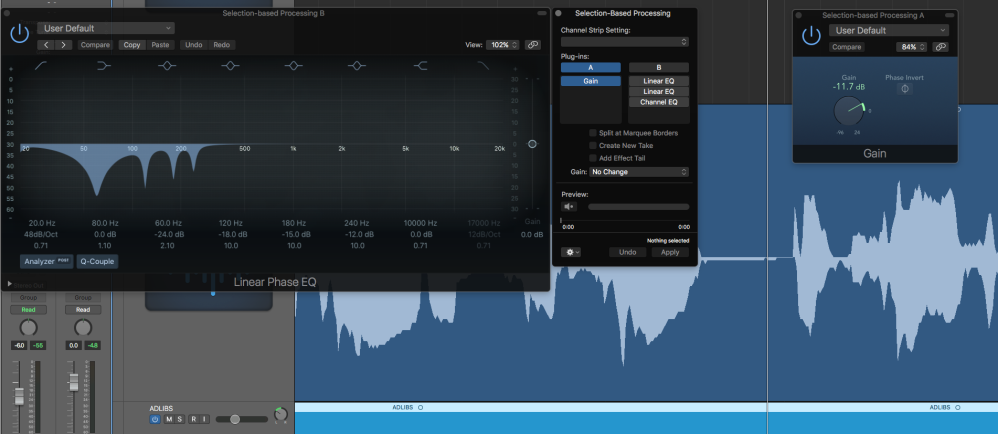This screenshot has height=434, width=998.
Task: Expand the Channel Strip Setting dropdown
Action: coord(625,42)
